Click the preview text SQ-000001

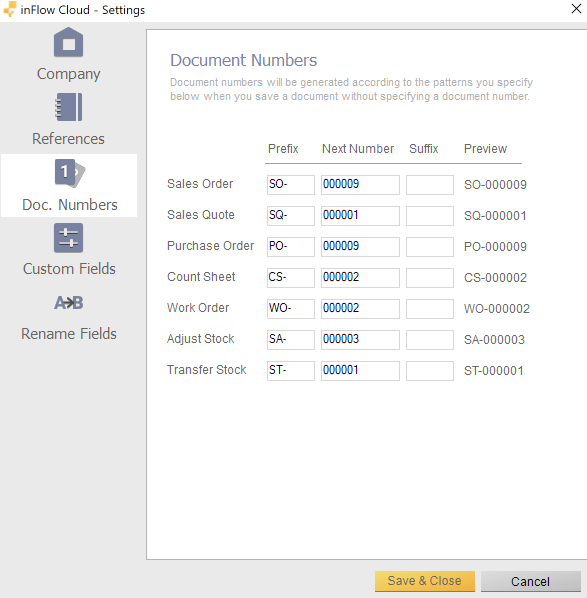click(495, 216)
